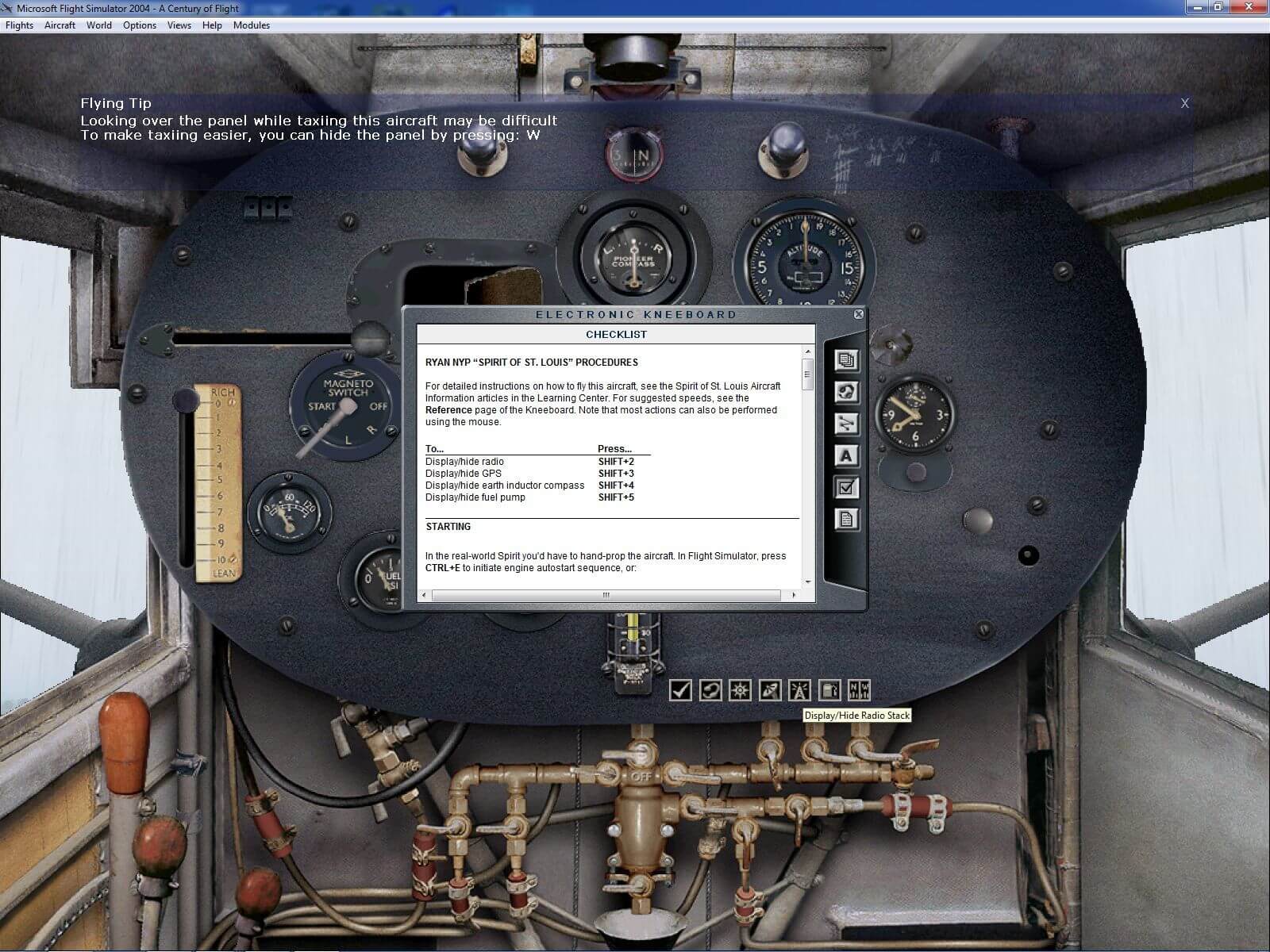Open the map view with the compass rose panel icon
This screenshot has height=952, width=1270.
[740, 690]
